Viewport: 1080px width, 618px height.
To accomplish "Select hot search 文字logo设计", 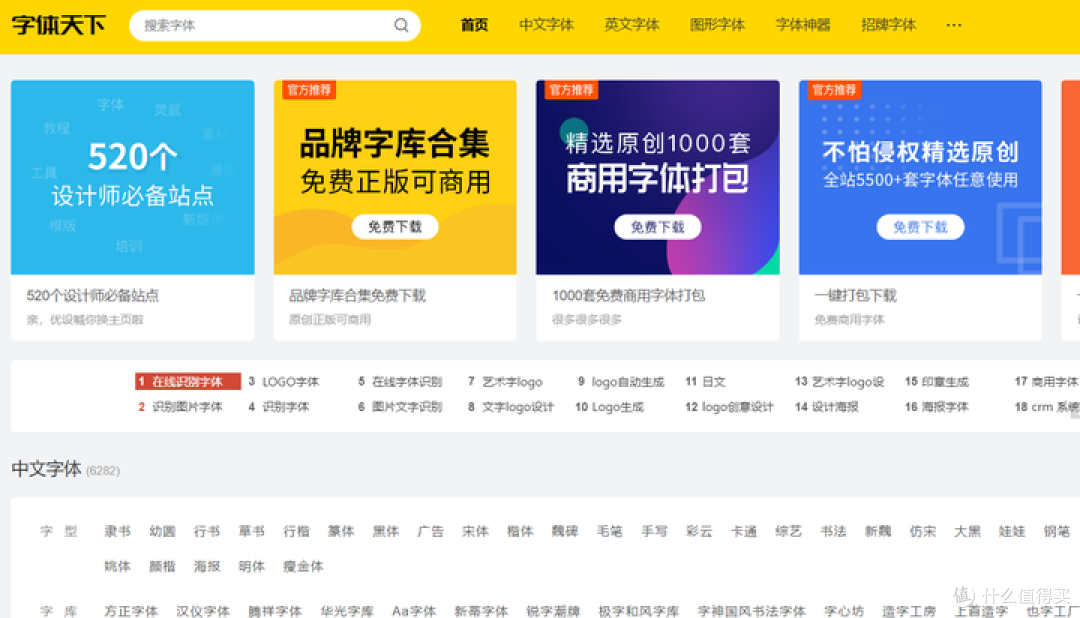I will pos(517,407).
